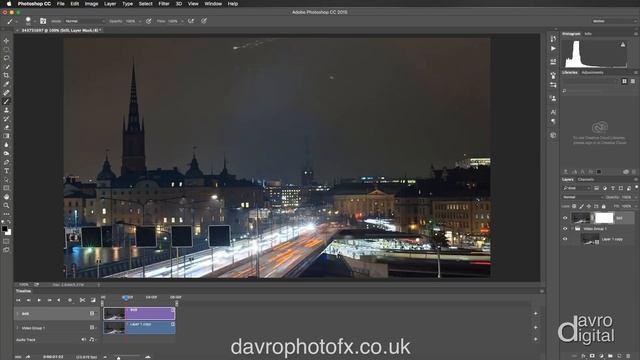Select the Pen tool
This screenshot has height=360, width=640.
pyautogui.click(x=6, y=162)
